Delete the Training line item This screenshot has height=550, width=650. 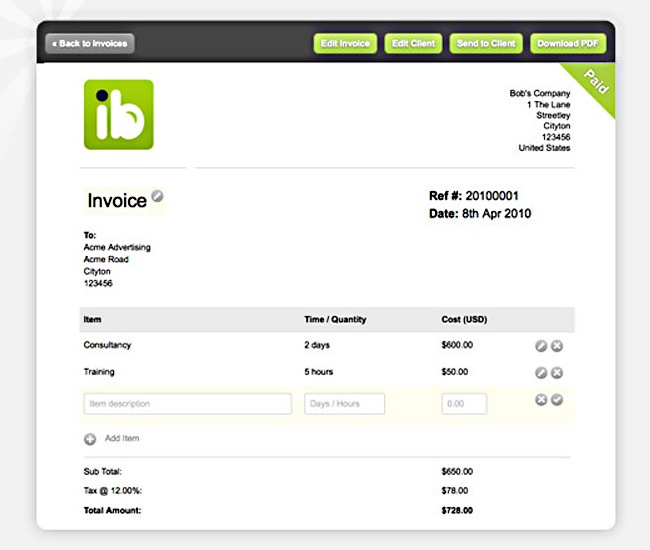click(x=557, y=373)
